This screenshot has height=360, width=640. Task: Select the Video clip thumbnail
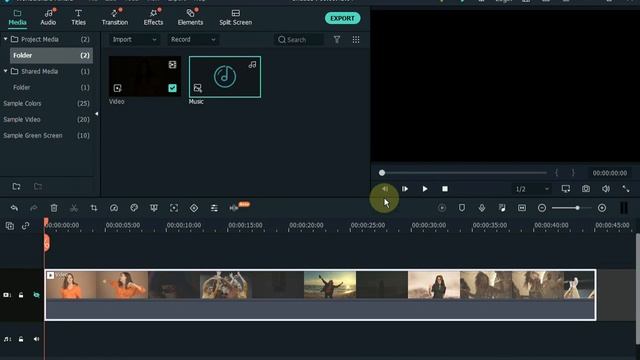[144, 76]
